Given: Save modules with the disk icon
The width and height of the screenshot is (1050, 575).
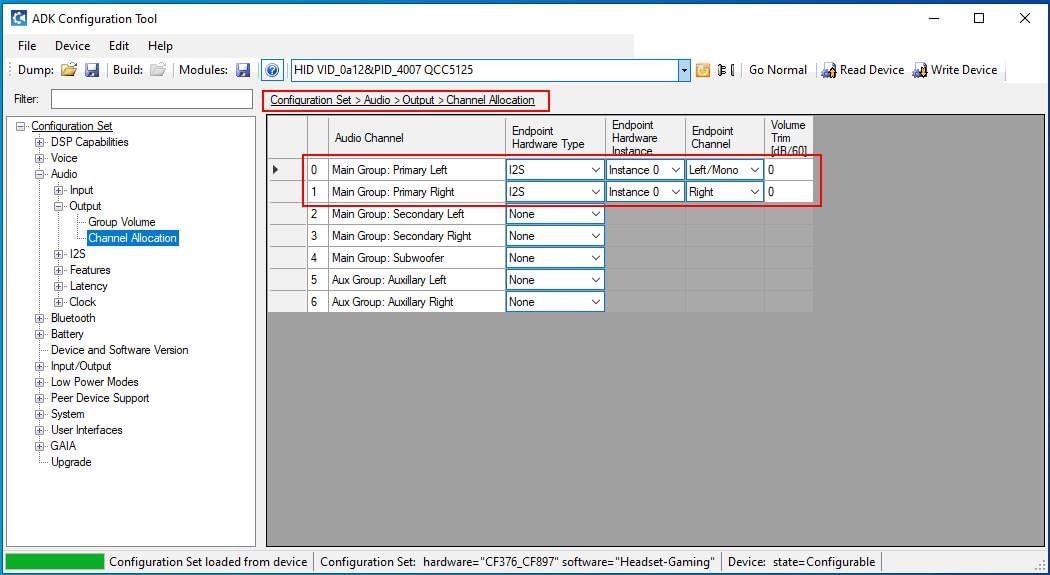Looking at the screenshot, I should click(244, 70).
